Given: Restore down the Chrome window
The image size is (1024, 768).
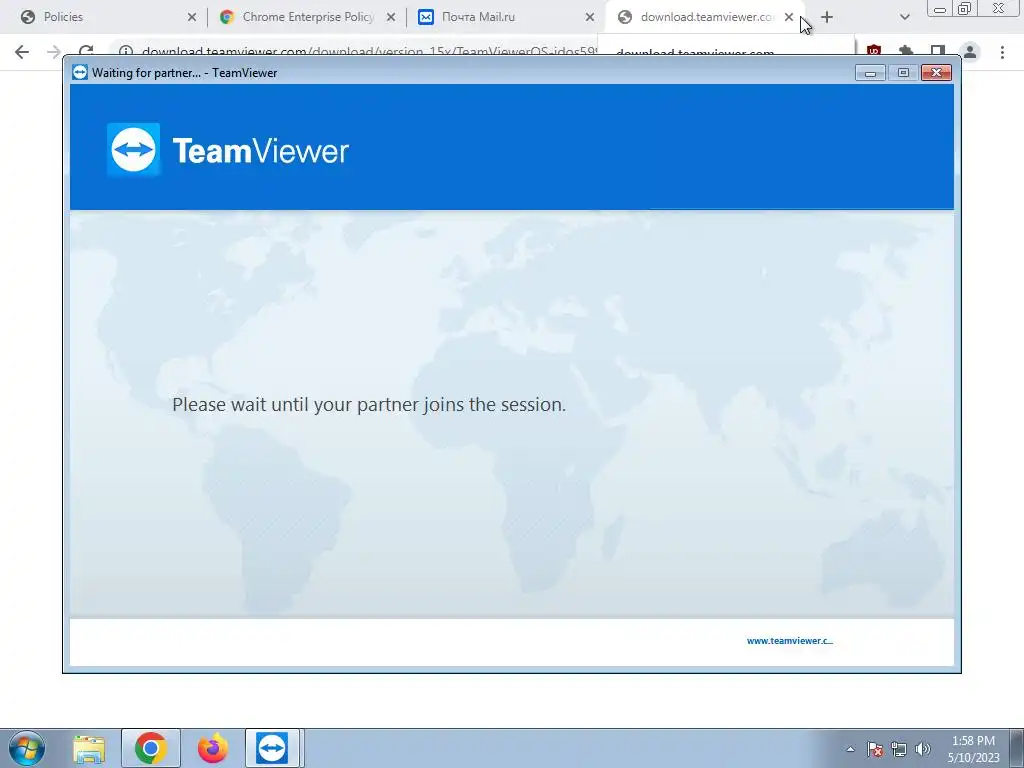Looking at the screenshot, I should [964, 9].
